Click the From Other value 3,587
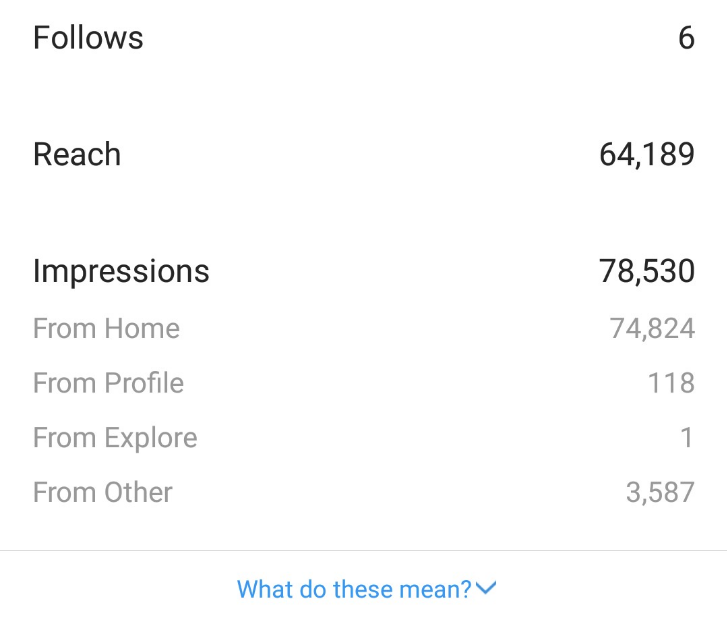Screen dimensions: 727x625 (660, 492)
